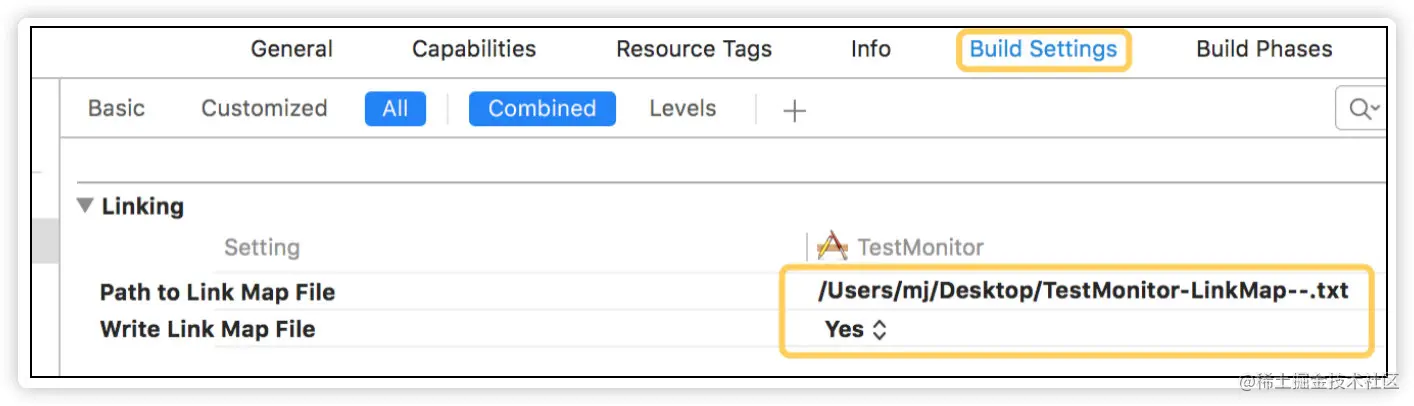1414x406 pixels.
Task: Select the Path to Link Map File row
Action: coord(217,292)
